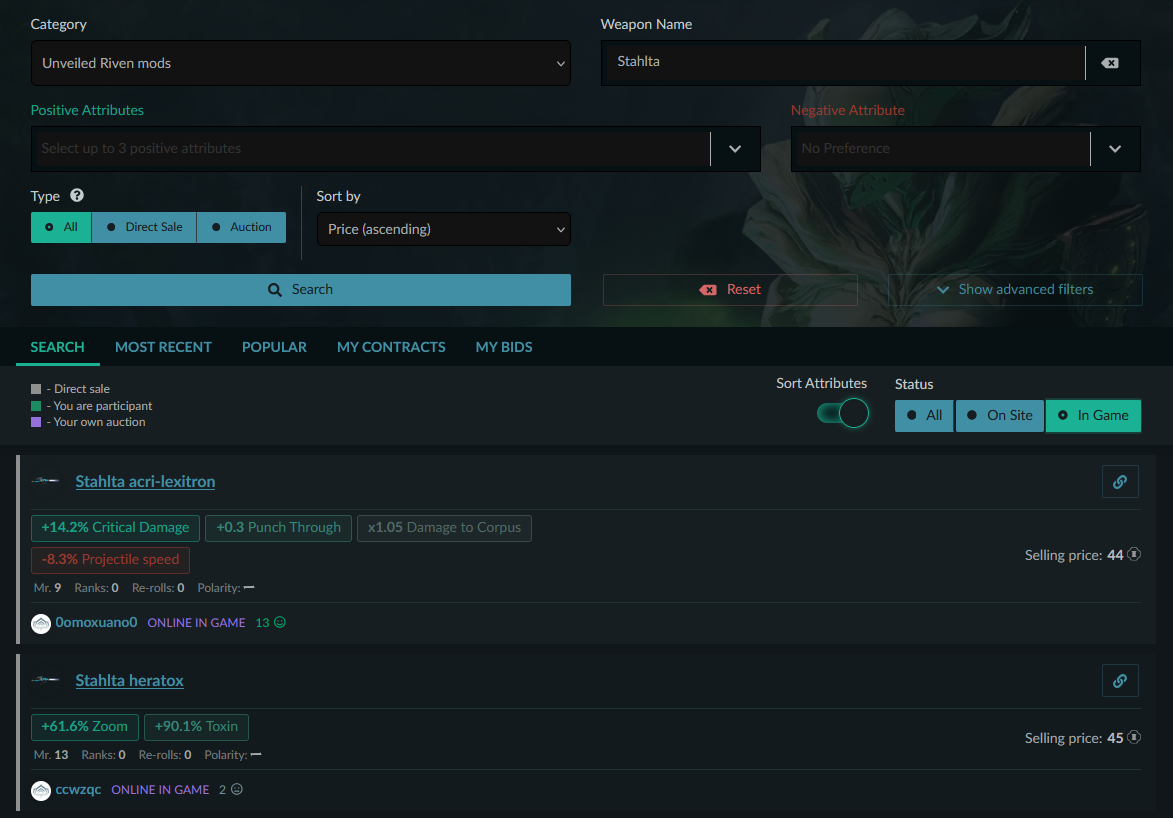
Task: Click 0omoxuano0 reputation smiley icon
Action: coord(280,623)
